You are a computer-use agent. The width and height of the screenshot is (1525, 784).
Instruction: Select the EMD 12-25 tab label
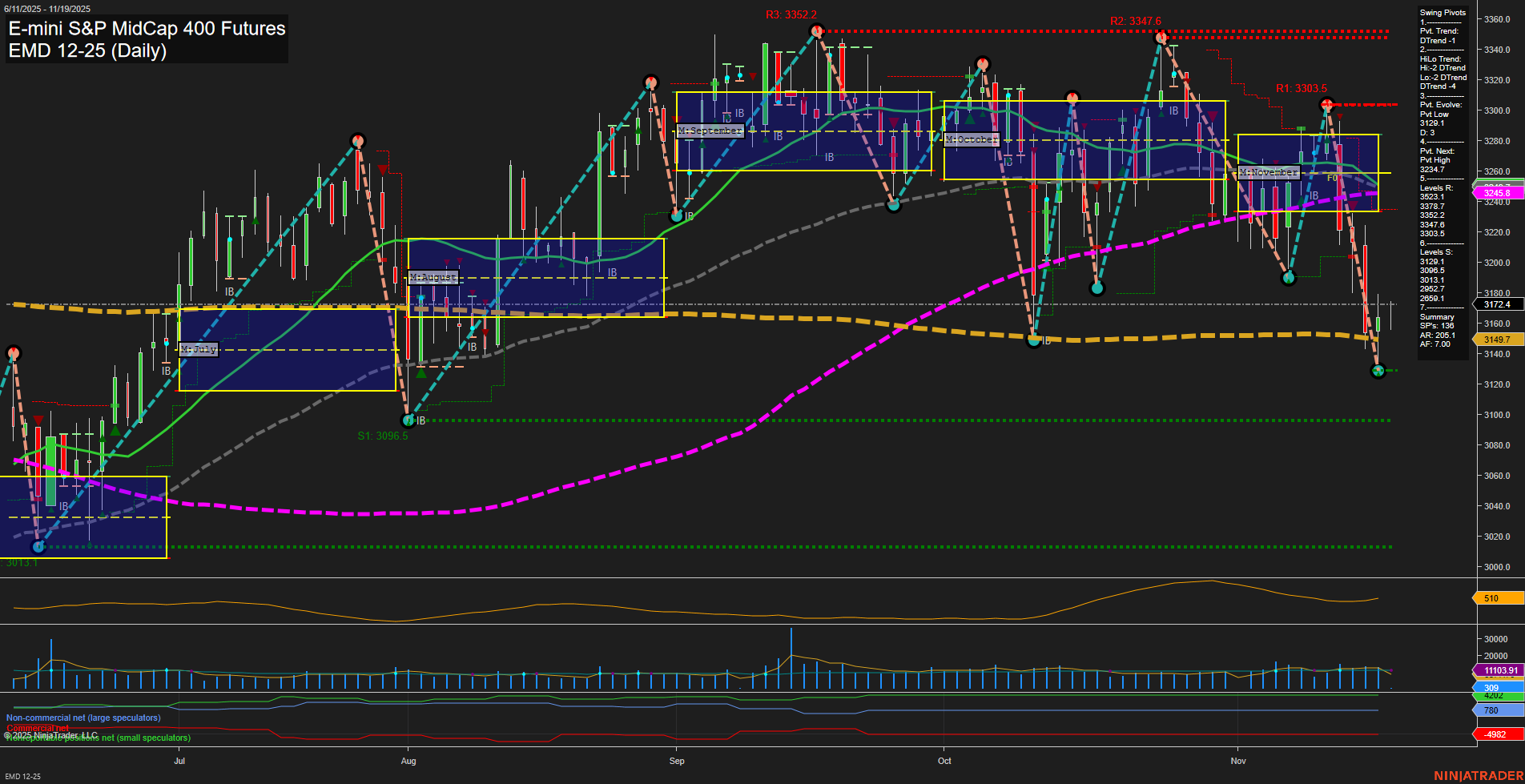[22, 776]
